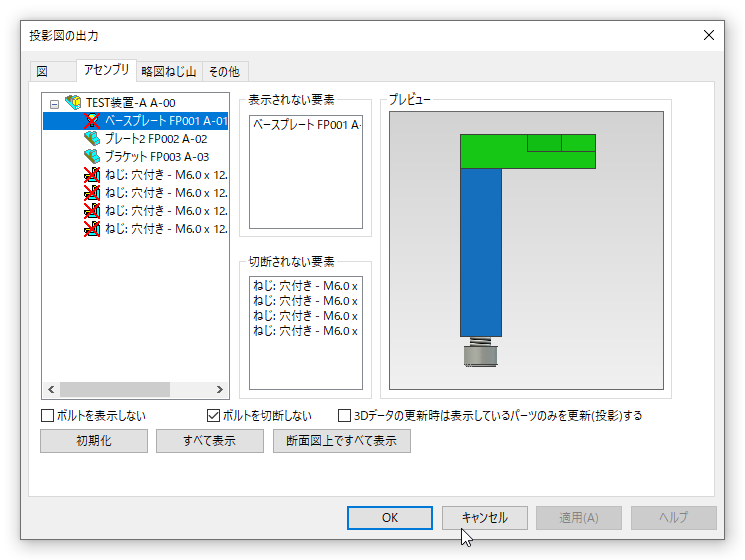Select the TEST装置-A A-00 root row
745x560 pixels.
tap(131, 103)
